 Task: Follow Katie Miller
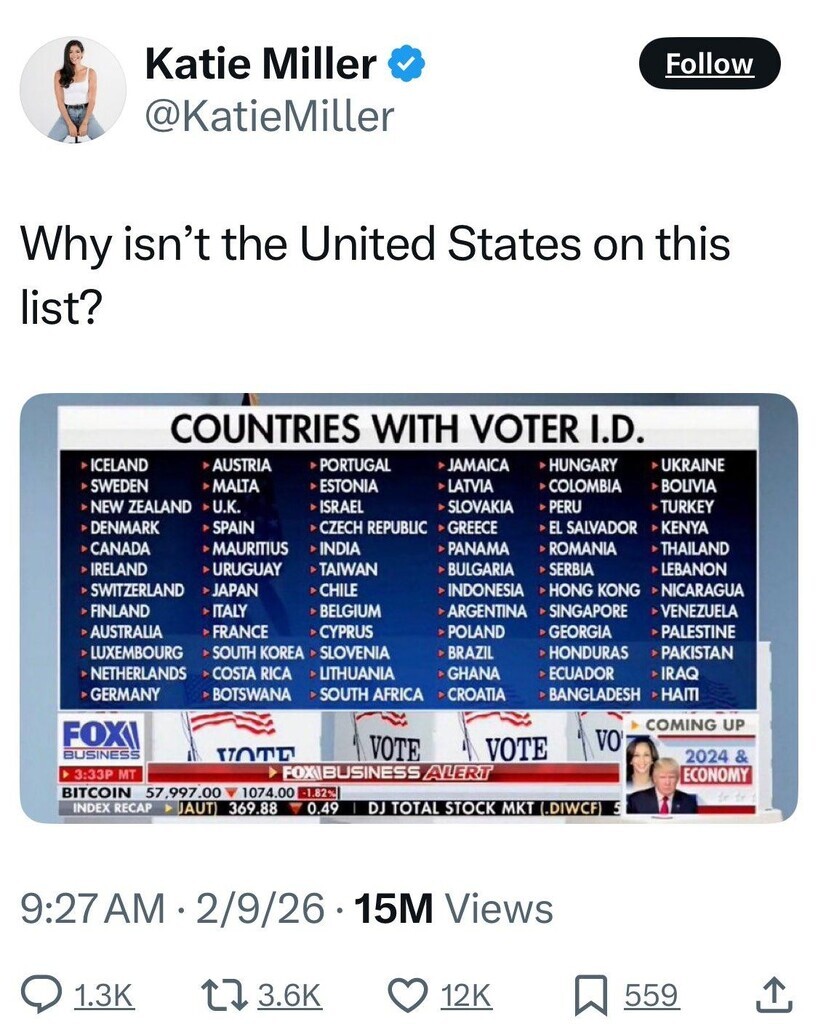(709, 64)
